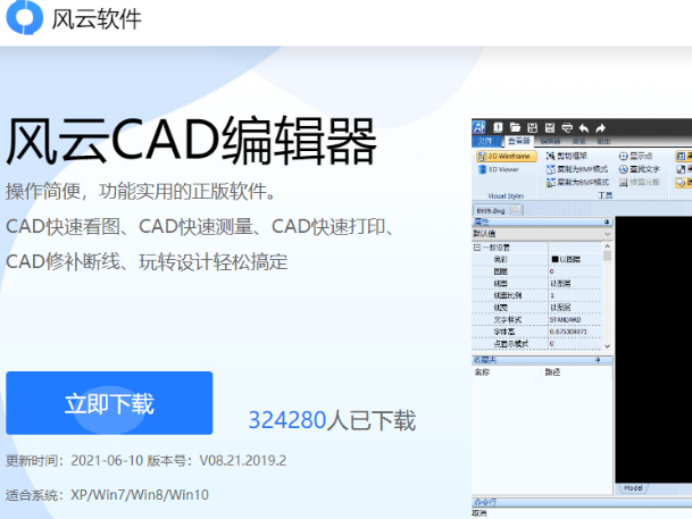Click the pin icon on 属性 panel header

606,222
